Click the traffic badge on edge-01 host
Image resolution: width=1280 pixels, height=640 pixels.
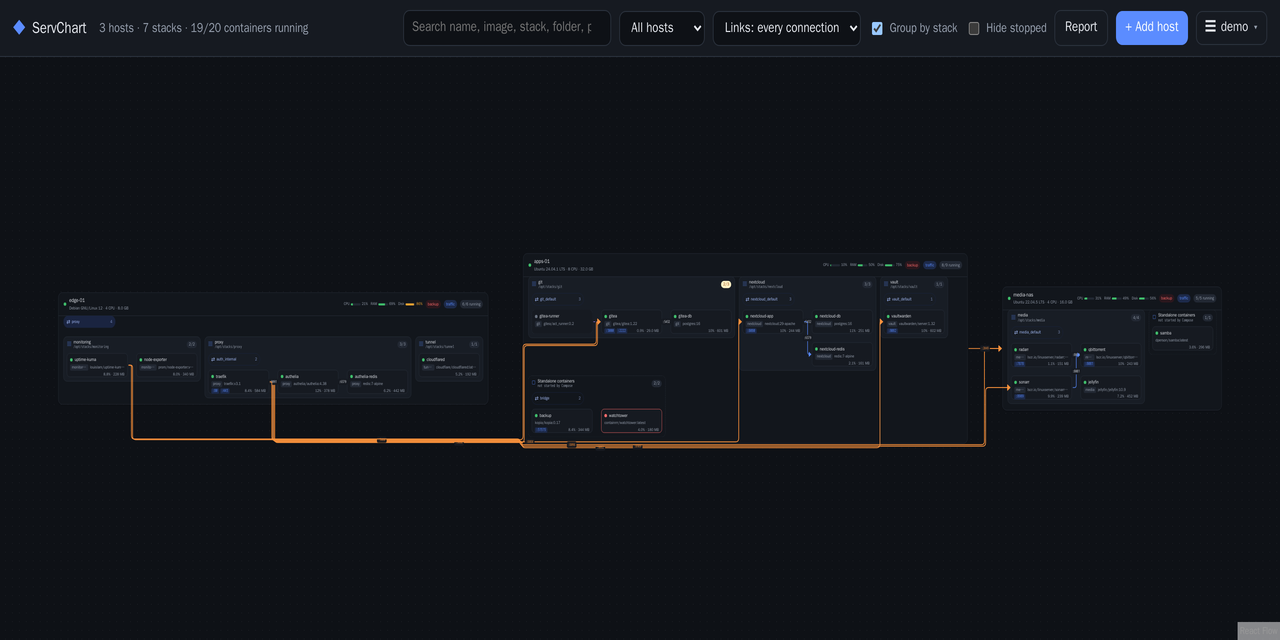pos(451,304)
